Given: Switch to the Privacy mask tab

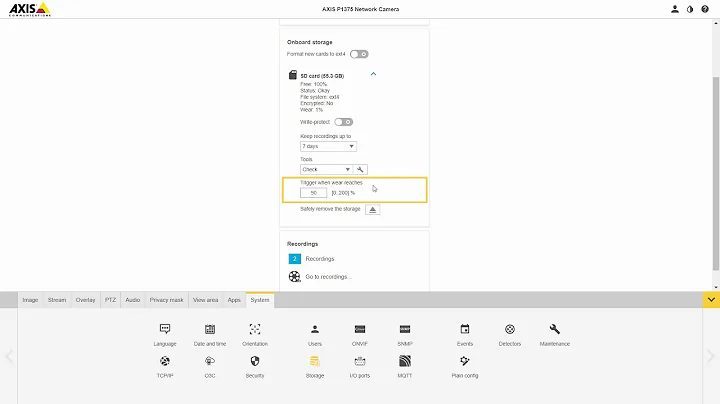Looking at the screenshot, I should coord(166,300).
